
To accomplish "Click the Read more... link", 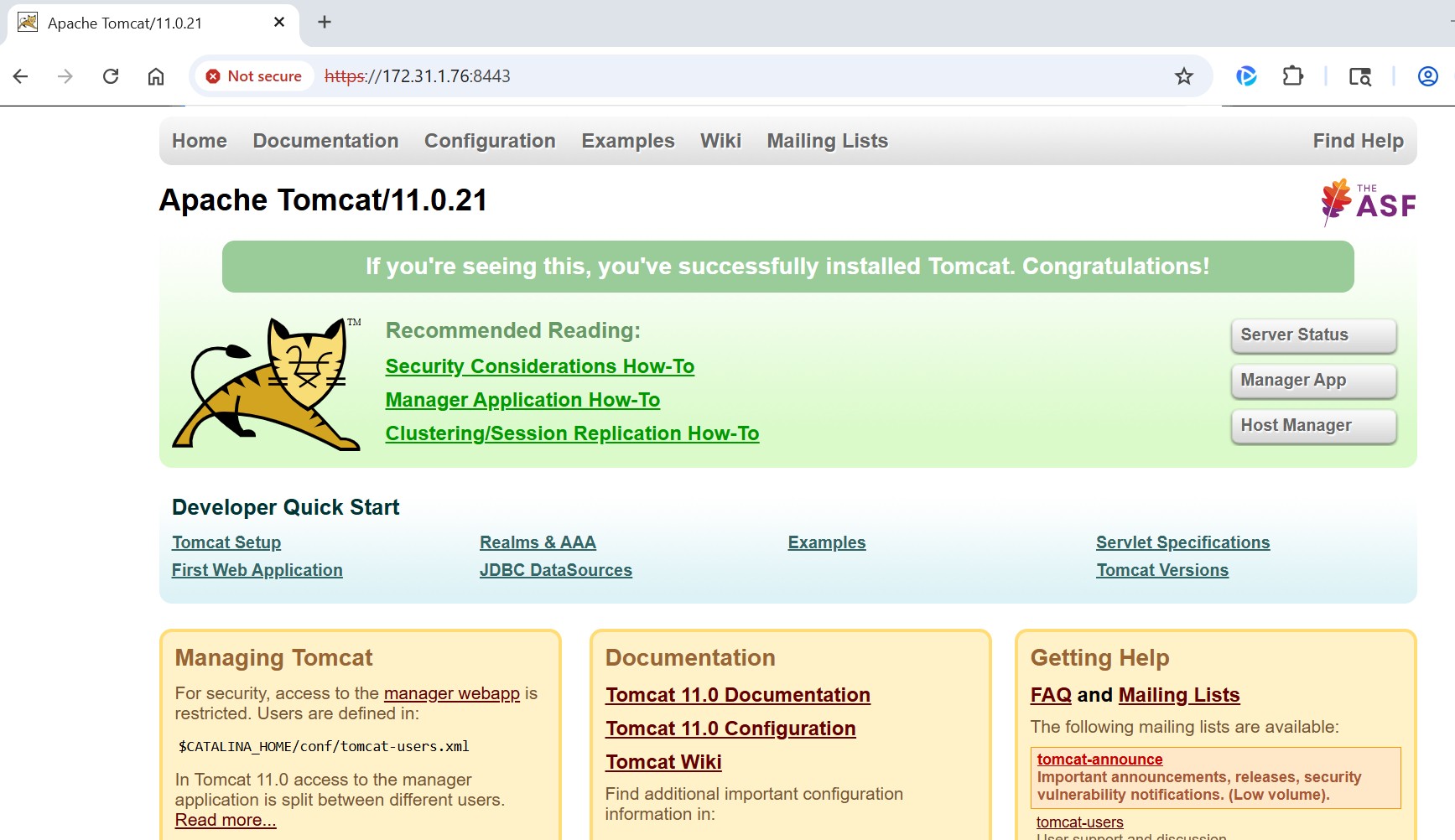I will coord(226,820).
